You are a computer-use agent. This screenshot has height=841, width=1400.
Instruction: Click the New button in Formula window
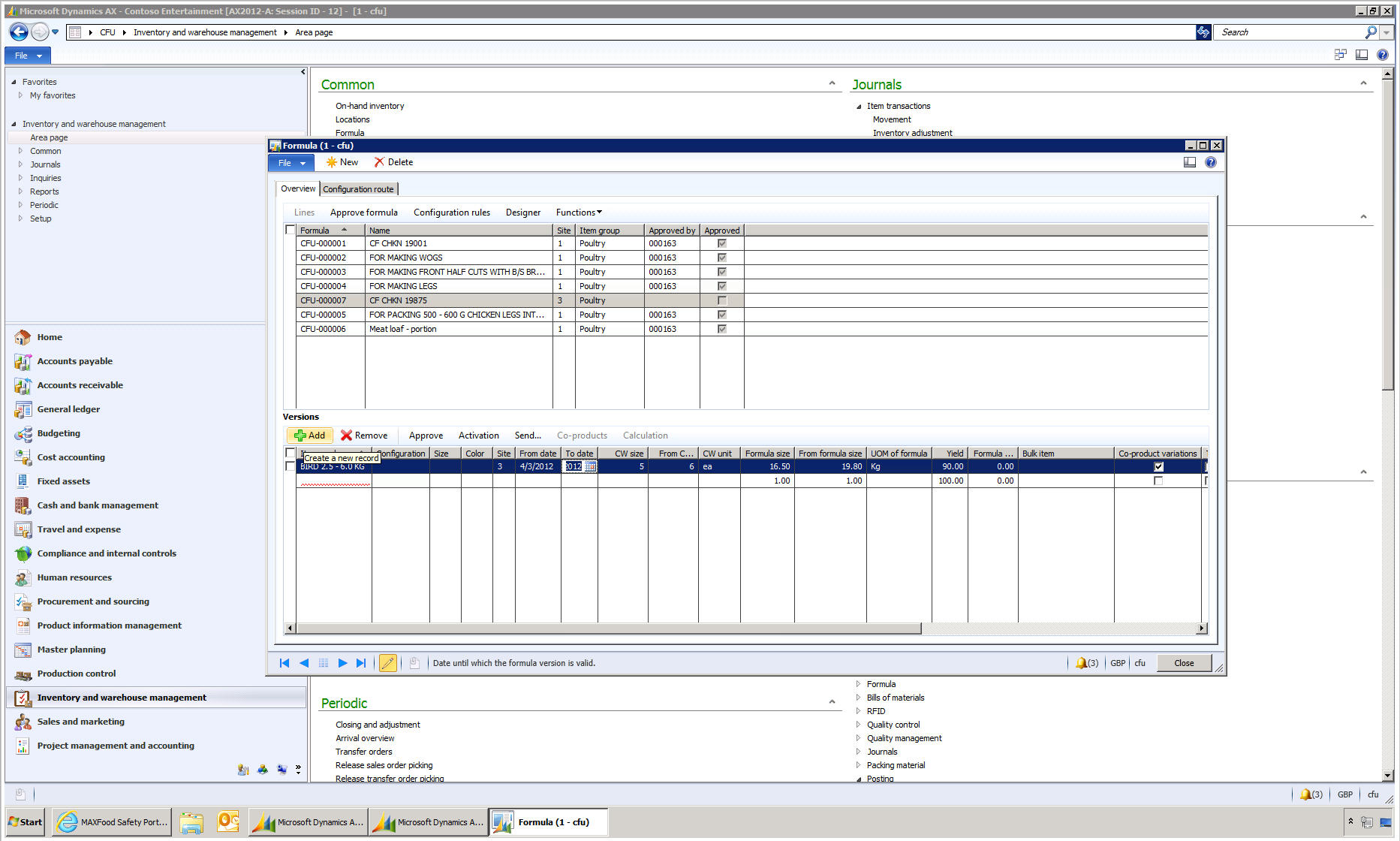pyautogui.click(x=342, y=162)
